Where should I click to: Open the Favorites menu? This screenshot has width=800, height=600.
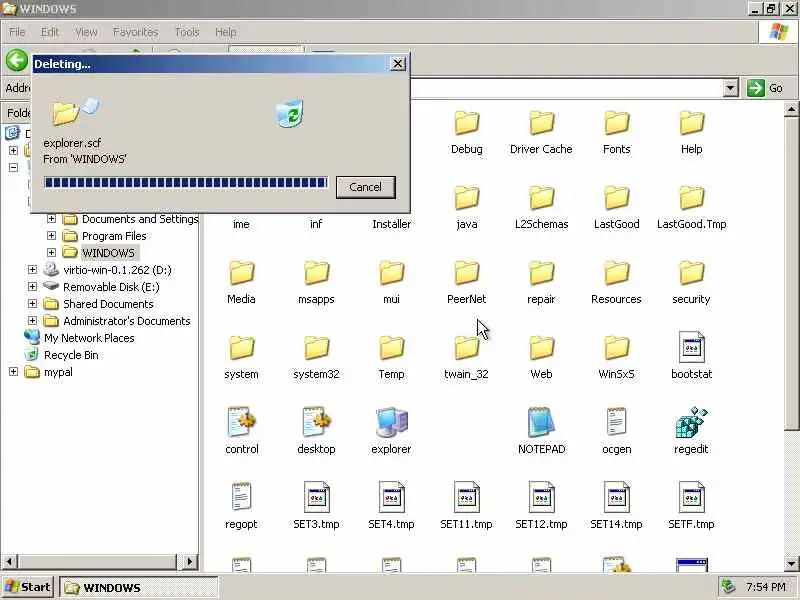point(135,32)
